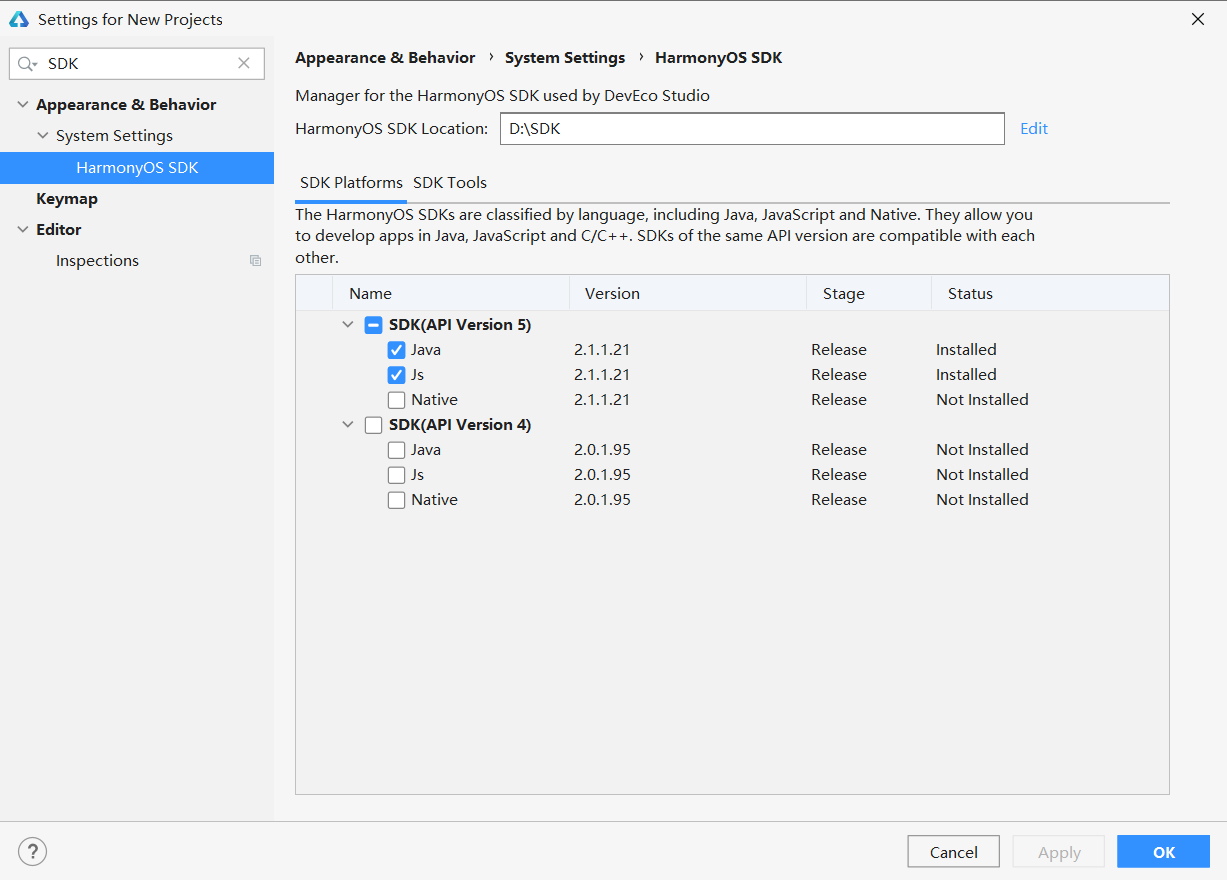
Task: Check Native under API Version 5
Action: 397,400
